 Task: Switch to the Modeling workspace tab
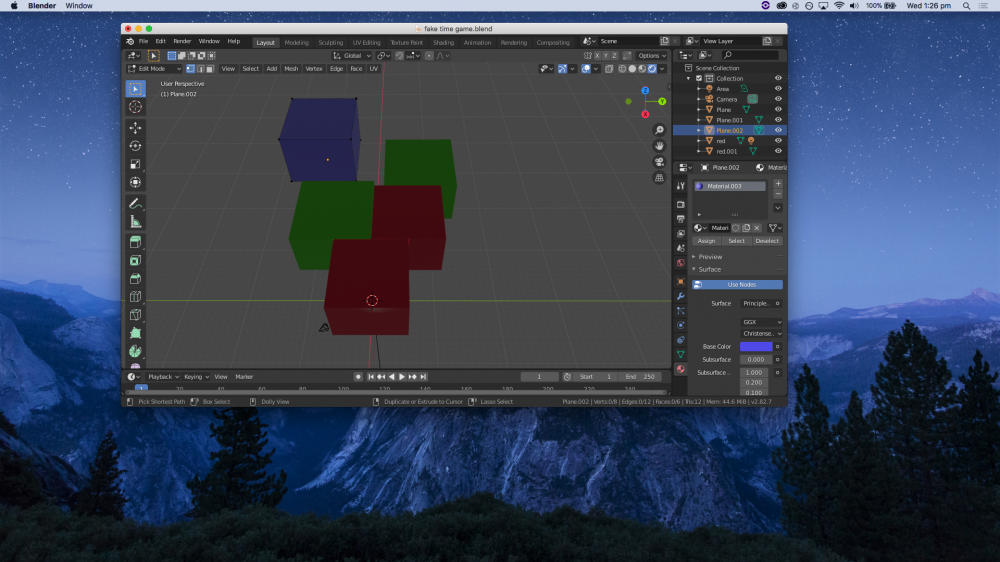click(297, 43)
